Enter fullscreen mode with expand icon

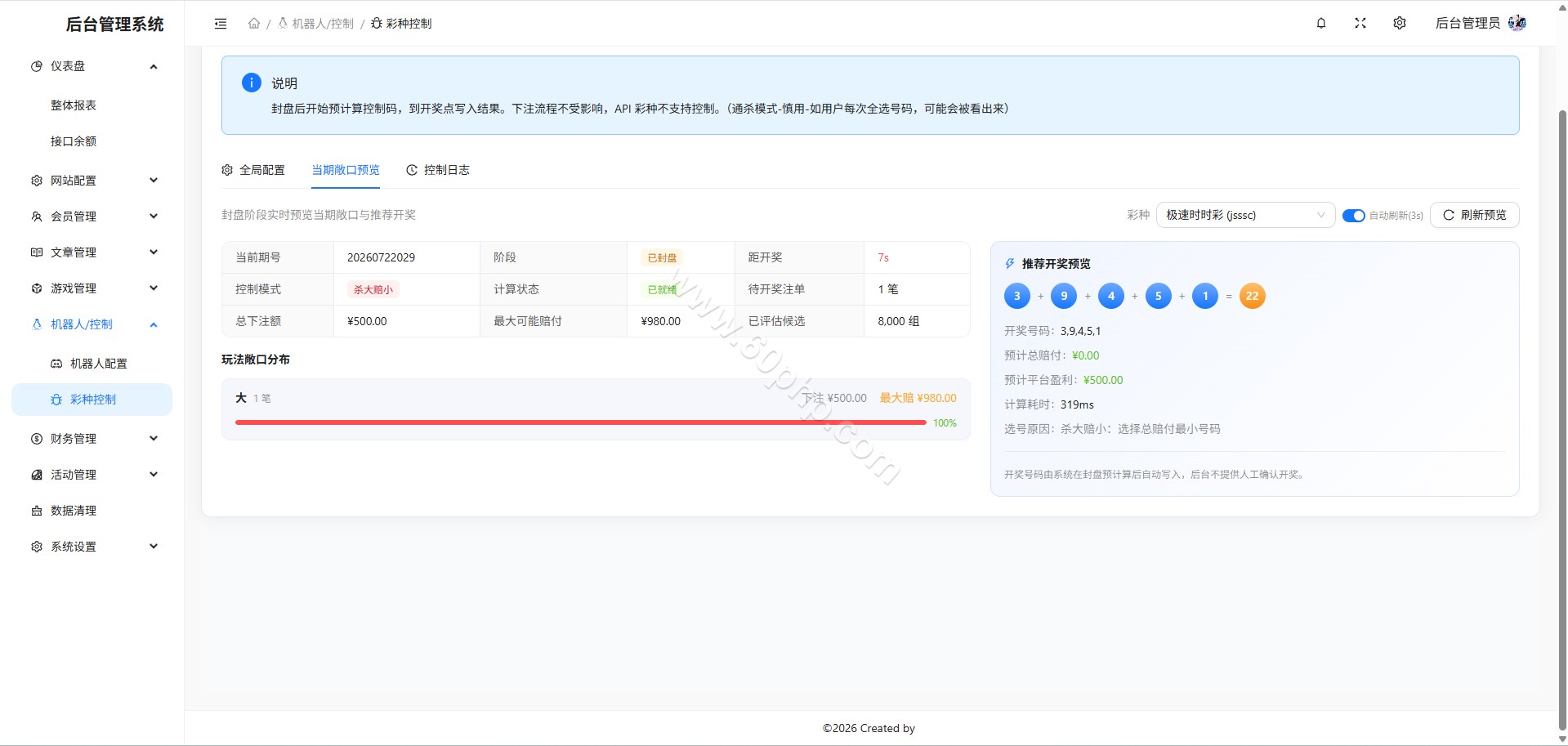1360,23
